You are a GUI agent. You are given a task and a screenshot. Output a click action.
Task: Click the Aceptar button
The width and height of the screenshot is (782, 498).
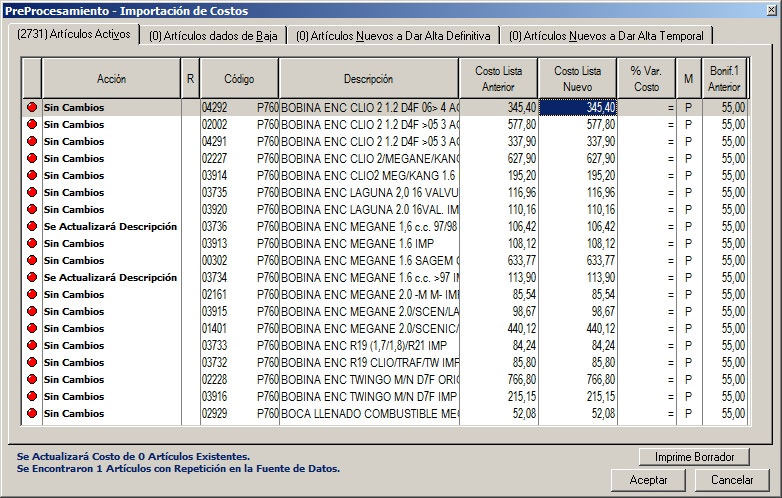[648, 479]
